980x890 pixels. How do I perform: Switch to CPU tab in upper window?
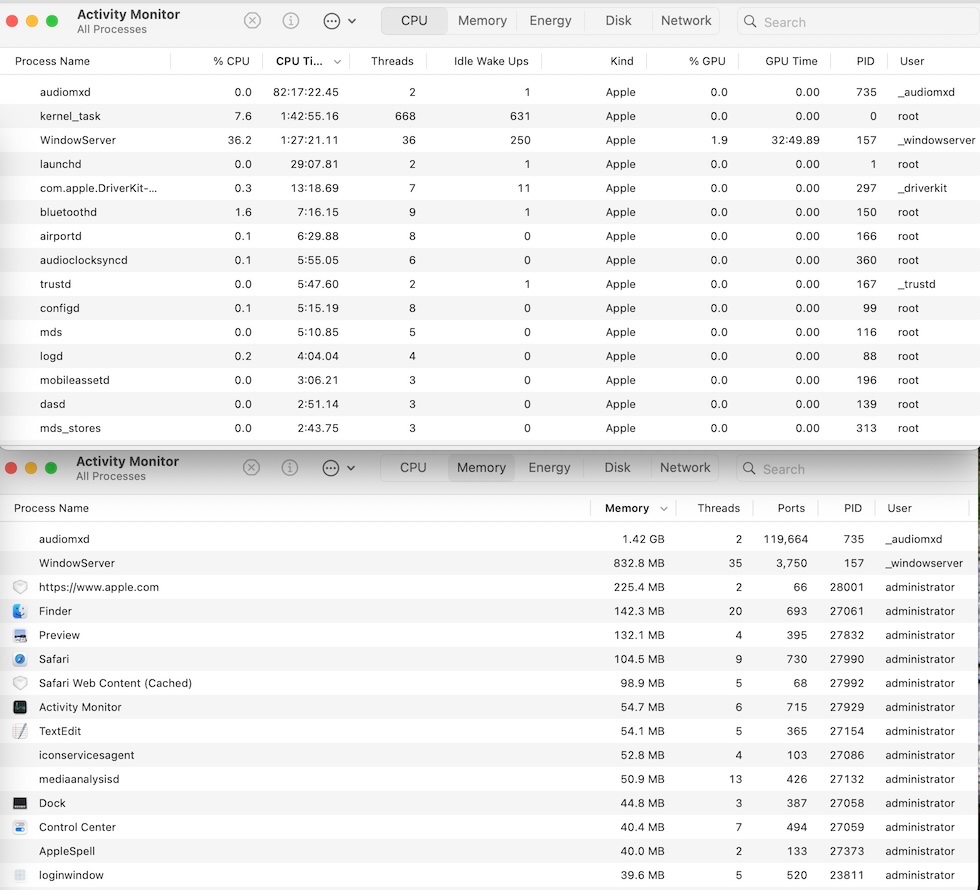click(414, 21)
